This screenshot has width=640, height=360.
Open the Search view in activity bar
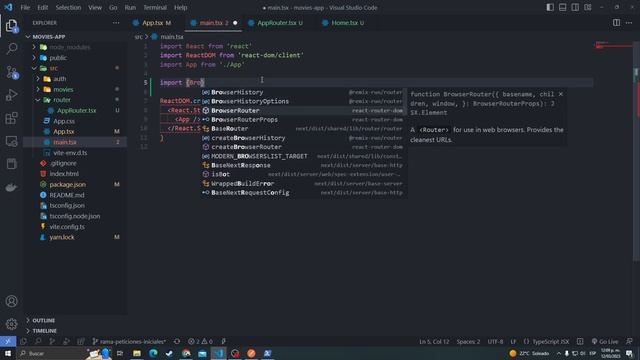point(11,49)
